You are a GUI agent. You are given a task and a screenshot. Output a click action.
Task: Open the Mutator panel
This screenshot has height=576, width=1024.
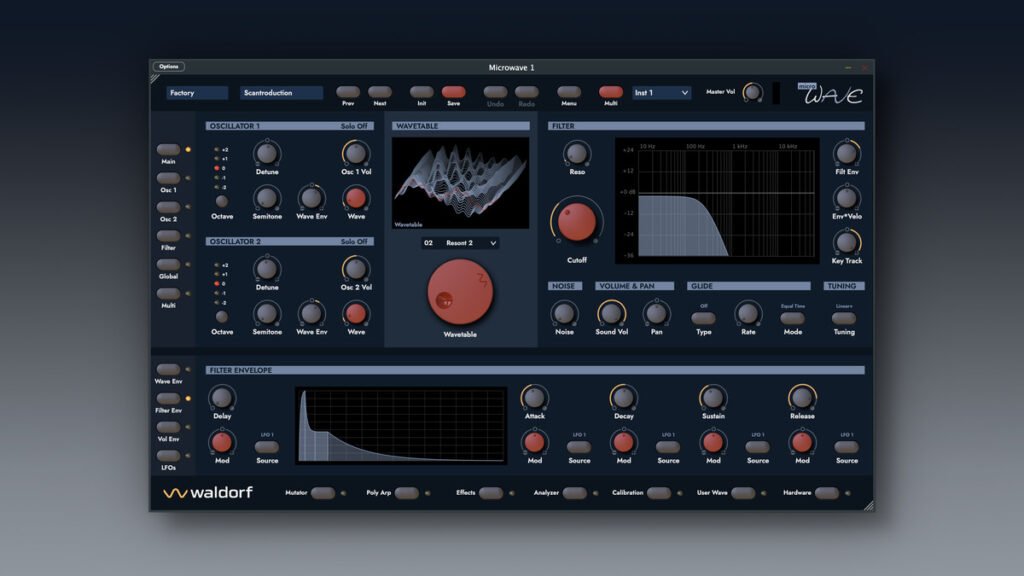point(323,493)
